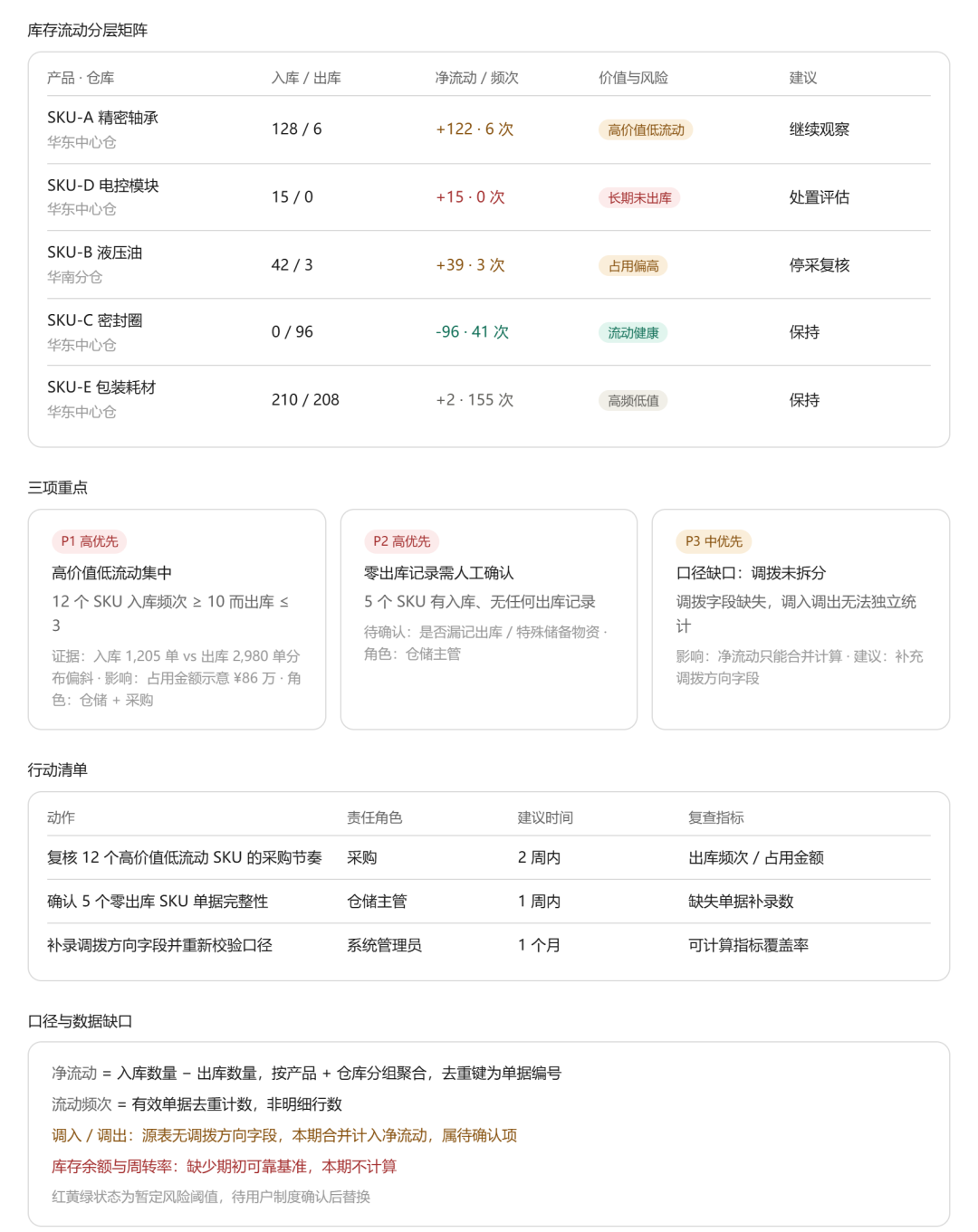Click the 高频低值 badge

633,400
